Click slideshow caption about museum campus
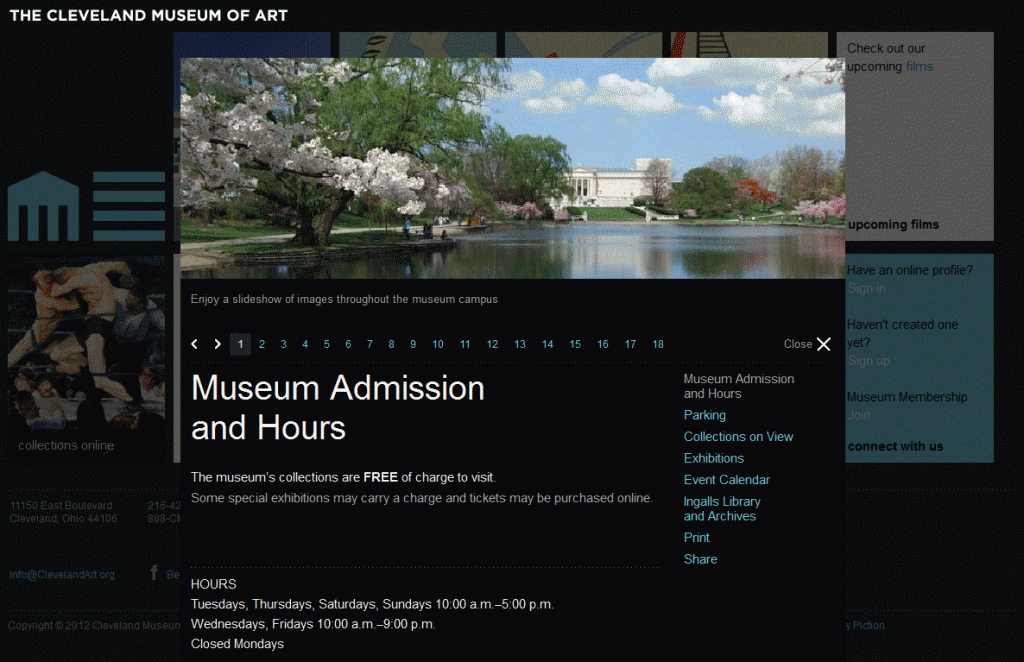 click(x=344, y=299)
